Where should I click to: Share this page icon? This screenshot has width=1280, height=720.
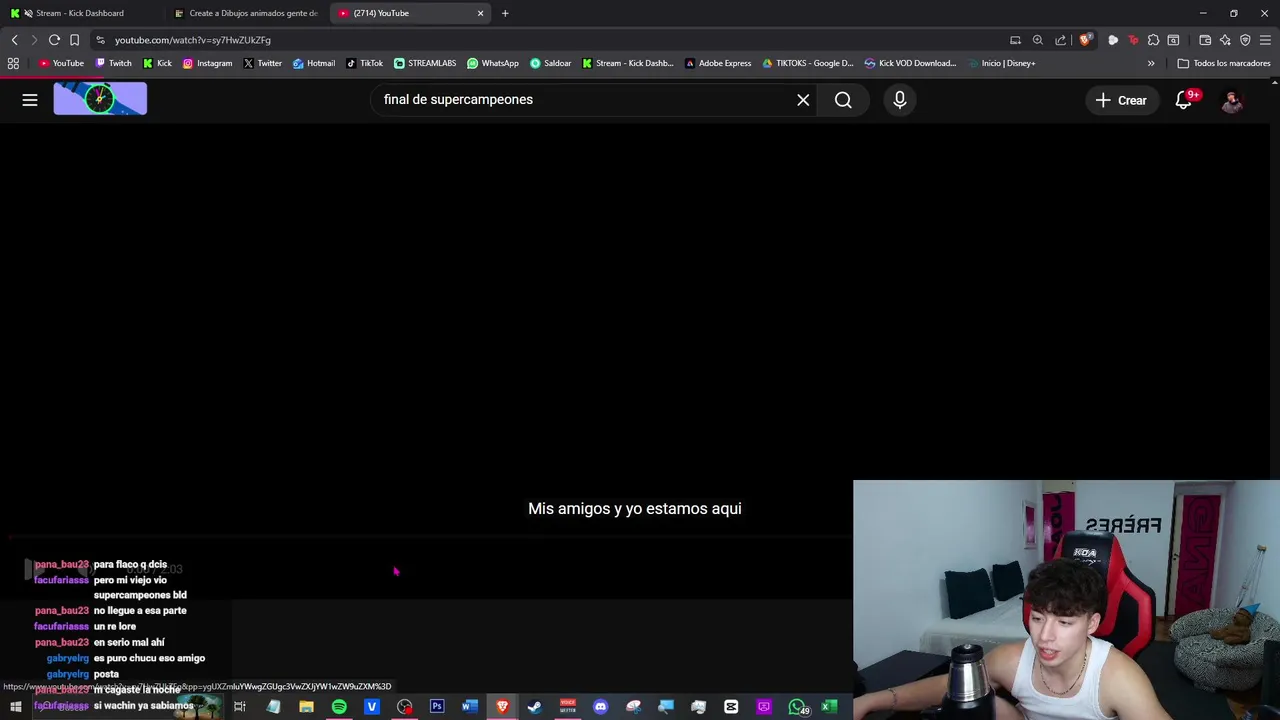(x=1061, y=40)
